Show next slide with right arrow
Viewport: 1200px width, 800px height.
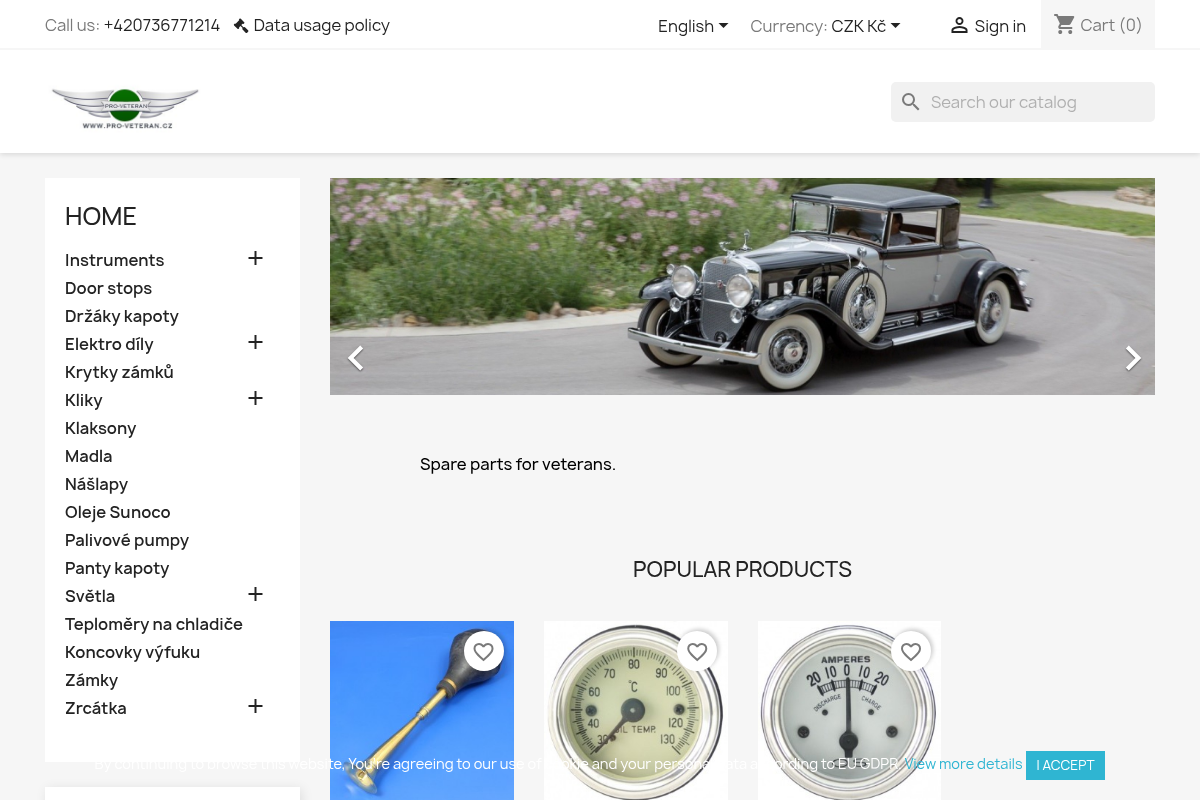[x=1131, y=358]
